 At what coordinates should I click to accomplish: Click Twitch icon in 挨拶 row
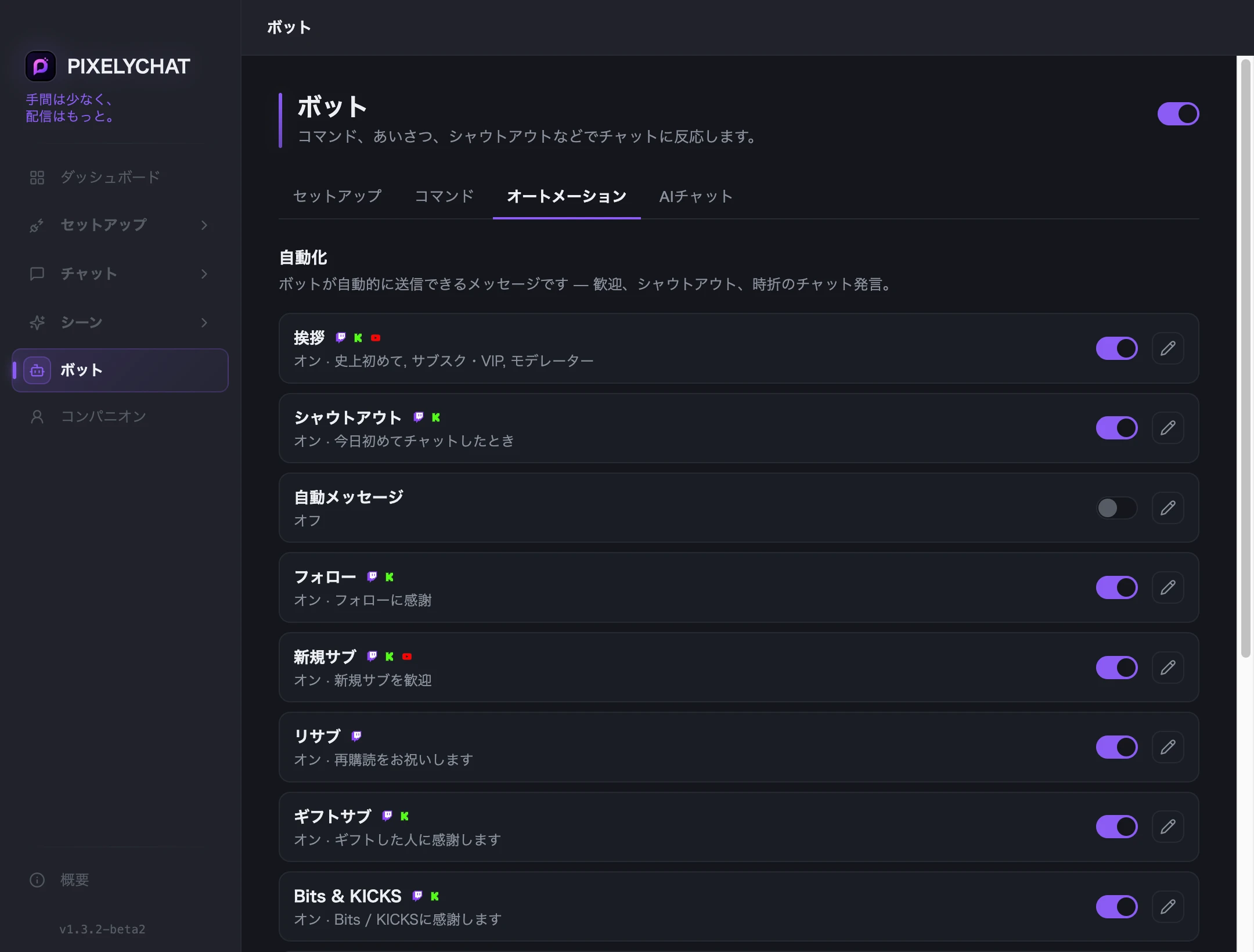click(341, 337)
